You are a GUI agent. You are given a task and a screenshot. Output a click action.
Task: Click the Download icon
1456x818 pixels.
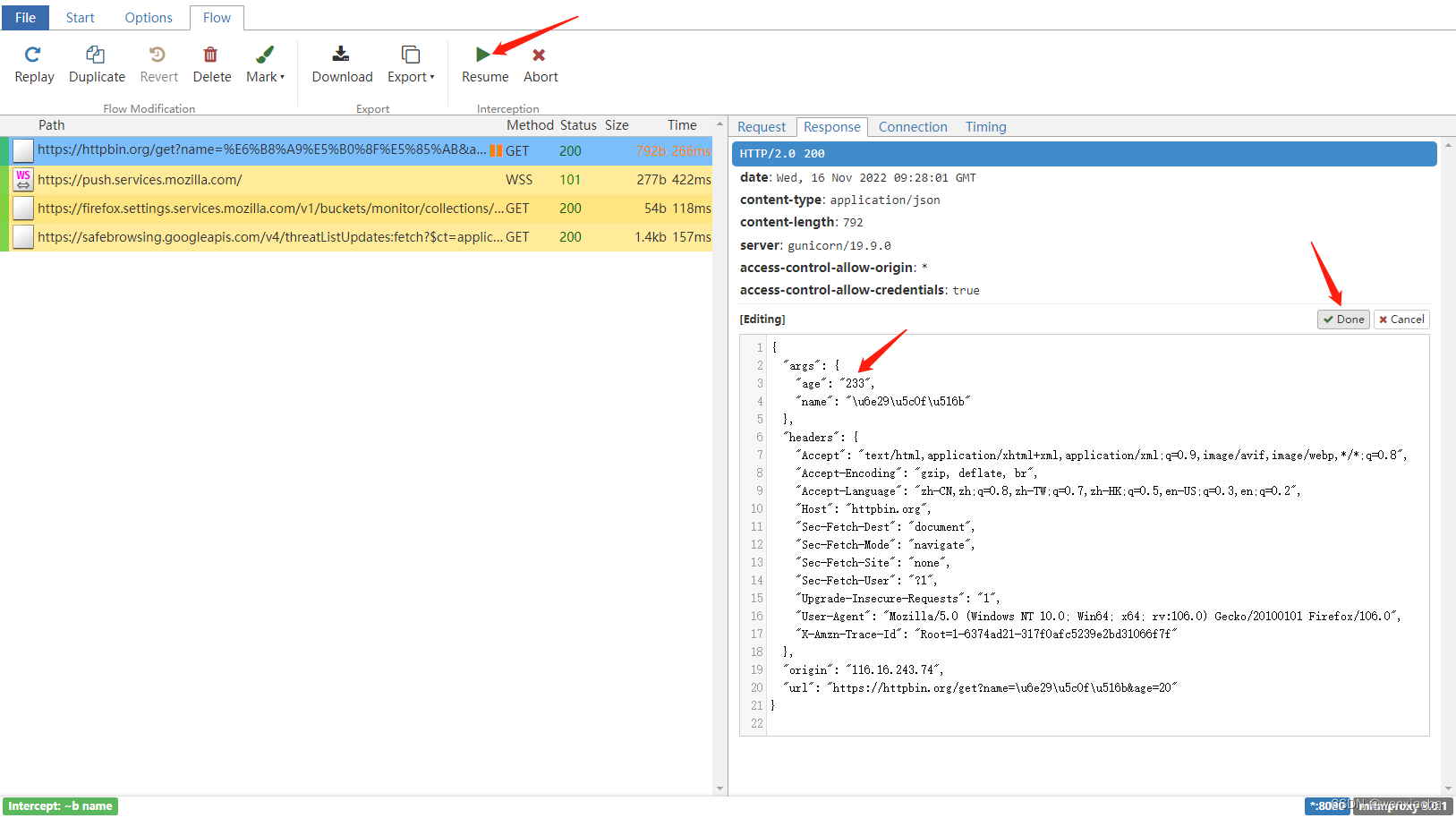(x=341, y=55)
